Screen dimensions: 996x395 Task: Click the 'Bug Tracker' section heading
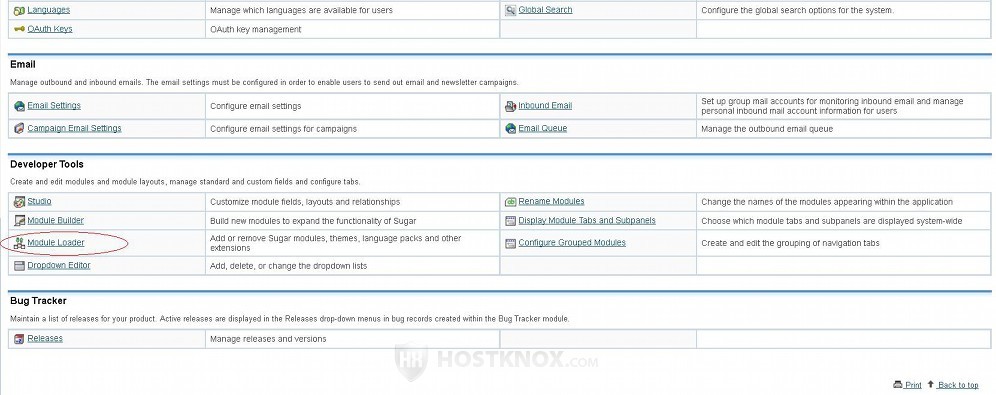(x=38, y=301)
